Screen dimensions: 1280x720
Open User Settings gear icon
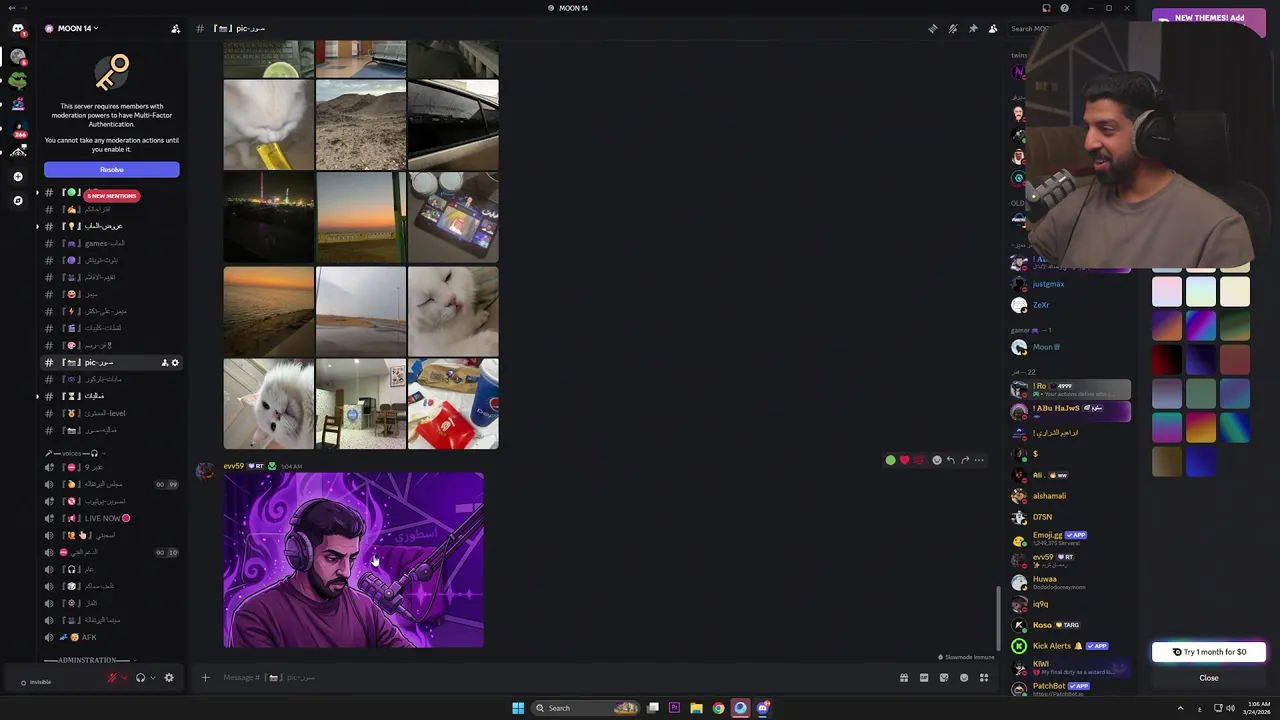[x=169, y=678]
